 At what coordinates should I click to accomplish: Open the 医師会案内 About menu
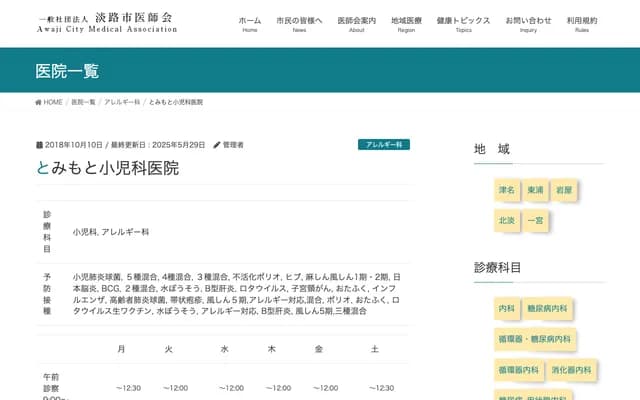[x=356, y=24]
